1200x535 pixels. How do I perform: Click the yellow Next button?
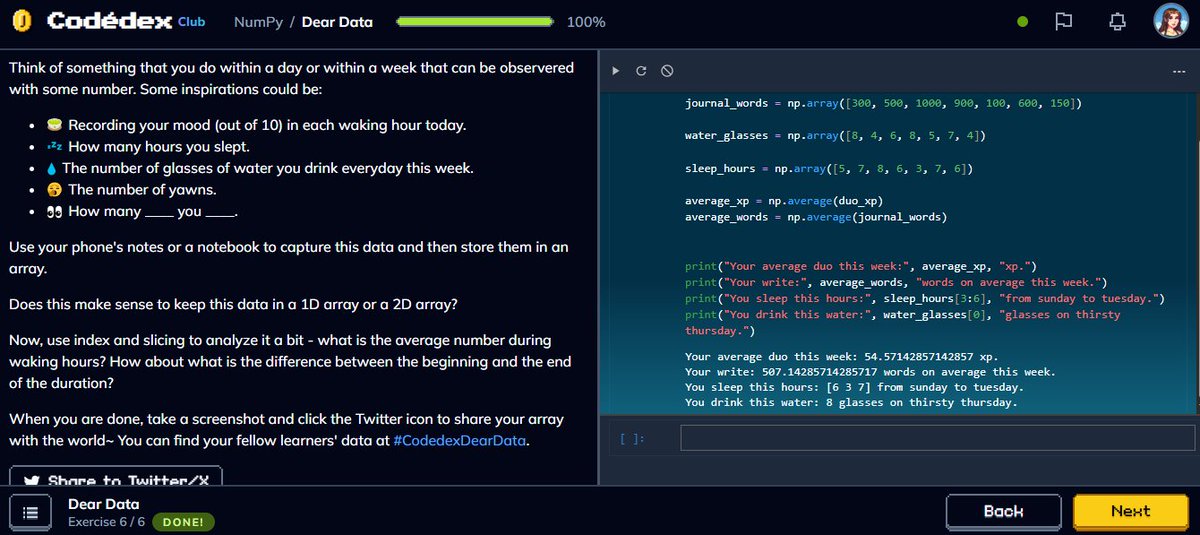[1131, 511]
